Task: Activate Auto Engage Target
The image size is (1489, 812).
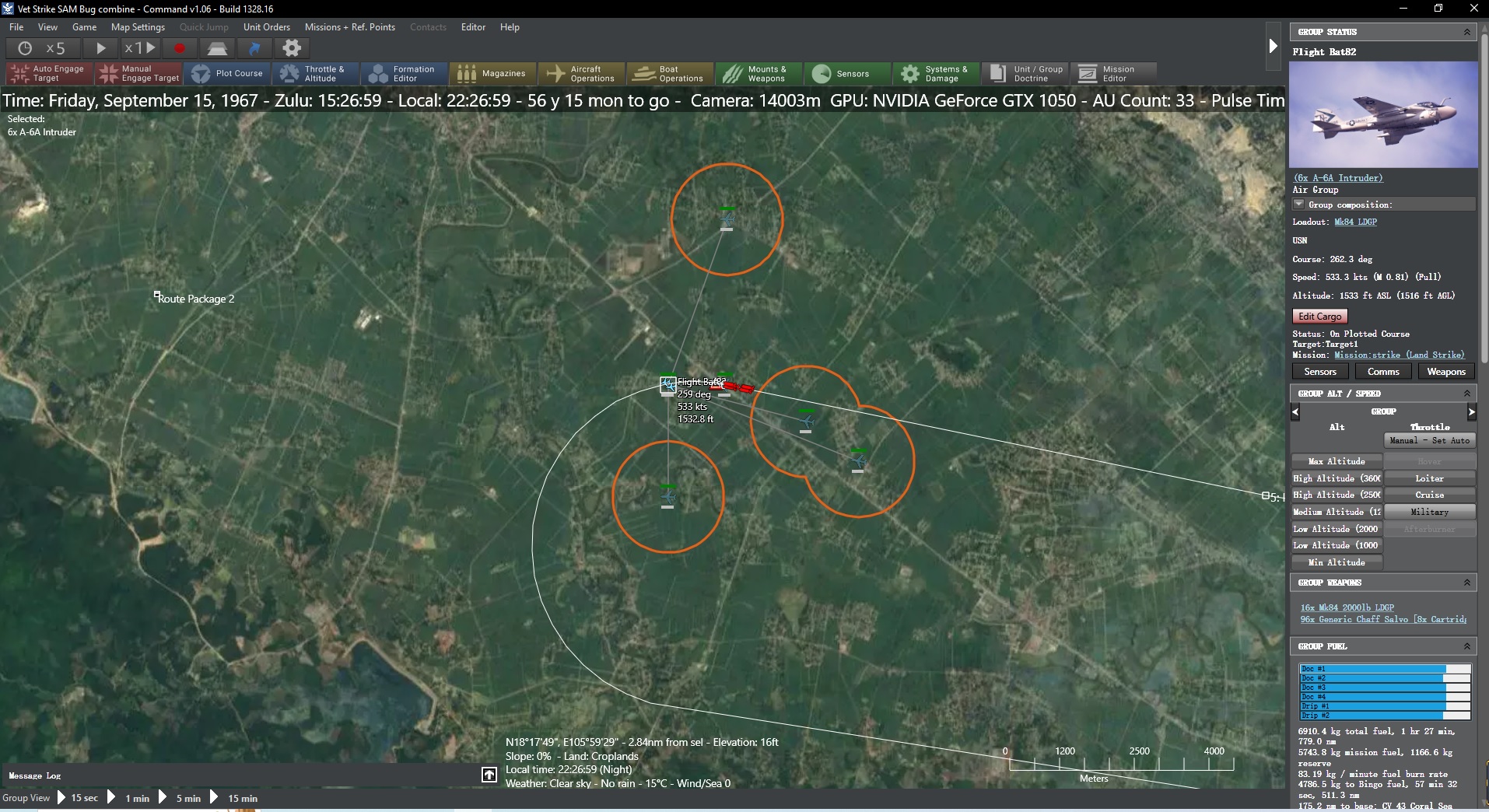Action: pyautogui.click(x=49, y=74)
